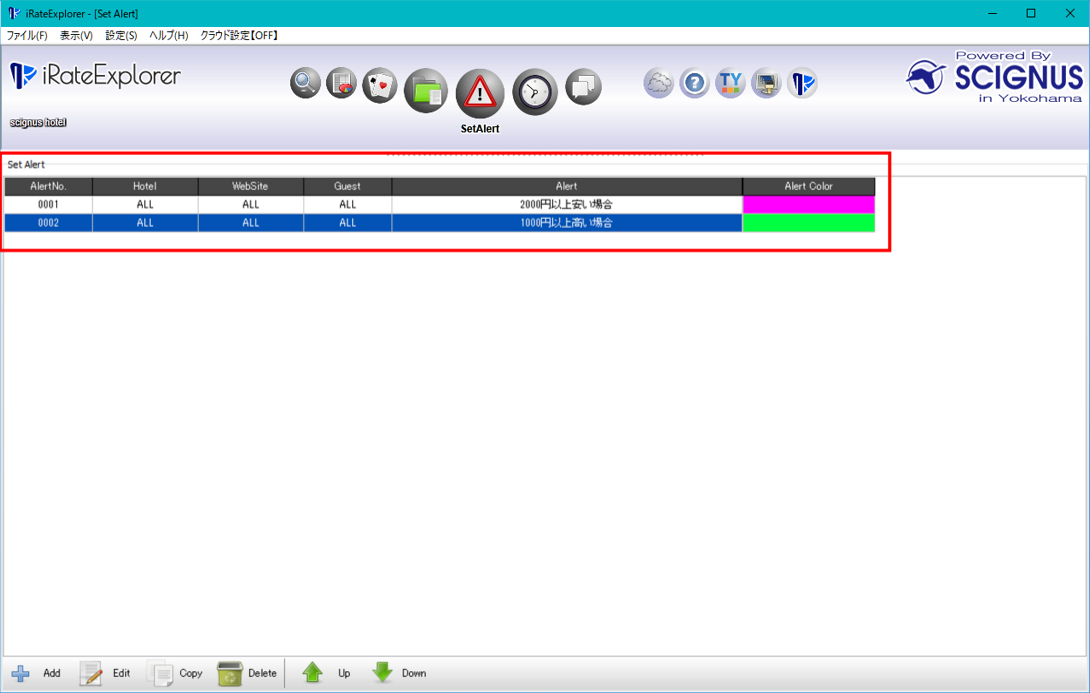Click the green folder icon

click(426, 93)
